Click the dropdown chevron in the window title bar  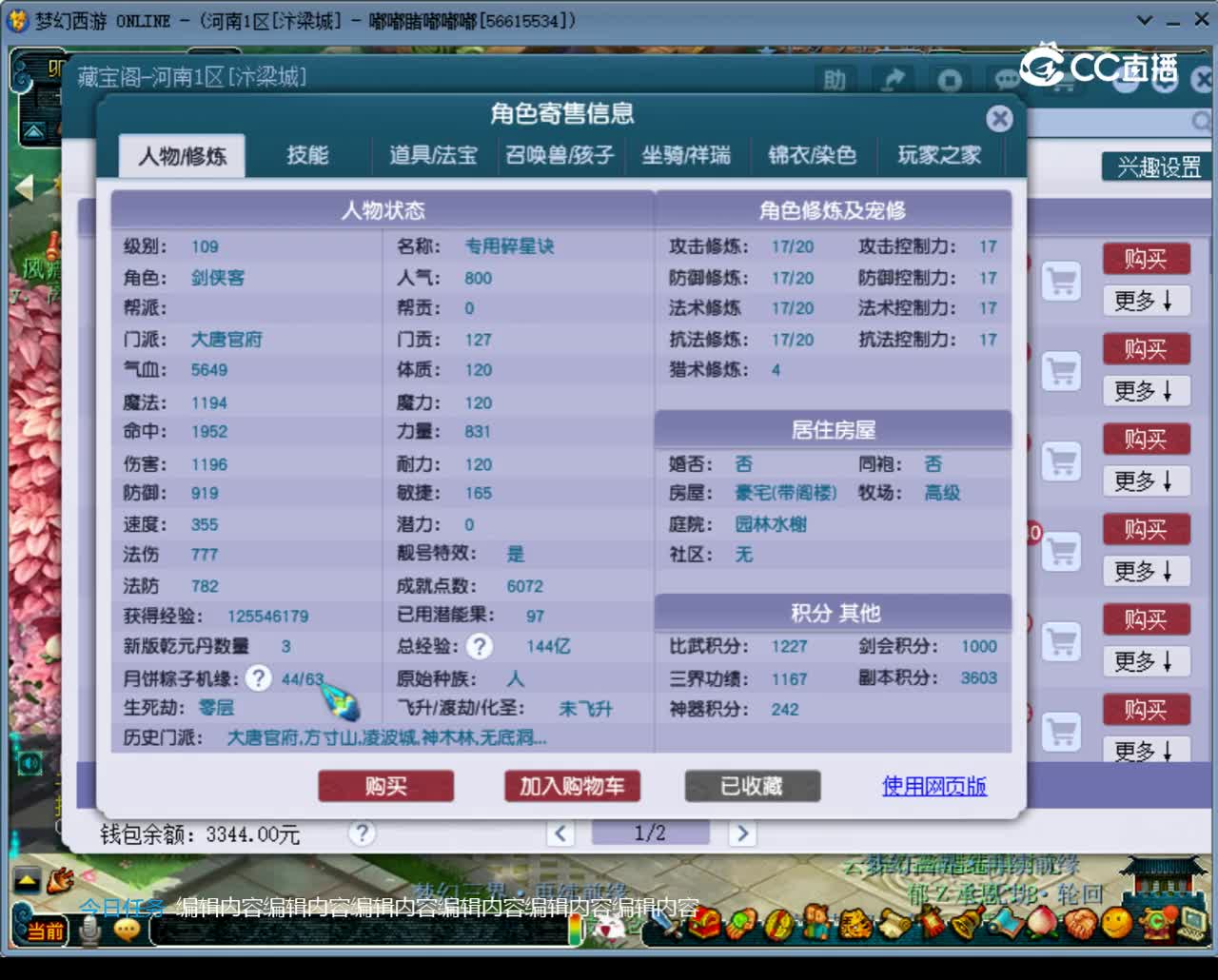[x=1146, y=20]
